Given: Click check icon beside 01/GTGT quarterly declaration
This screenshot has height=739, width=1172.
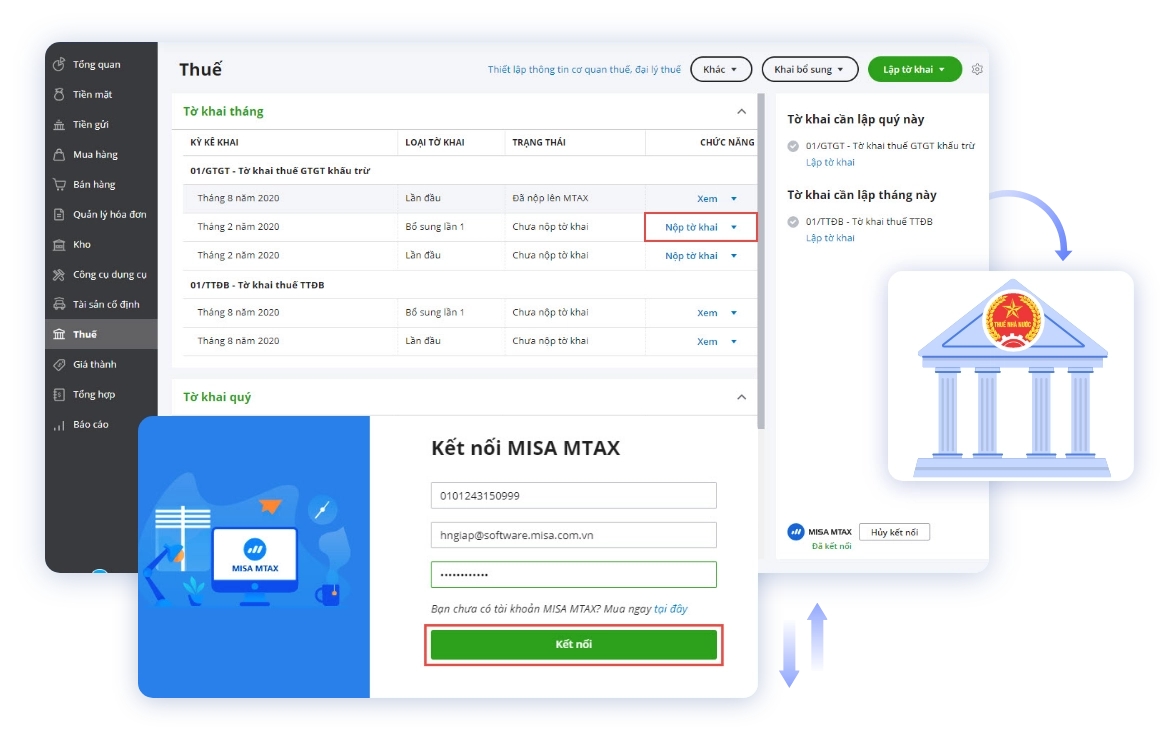Looking at the screenshot, I should [793, 146].
